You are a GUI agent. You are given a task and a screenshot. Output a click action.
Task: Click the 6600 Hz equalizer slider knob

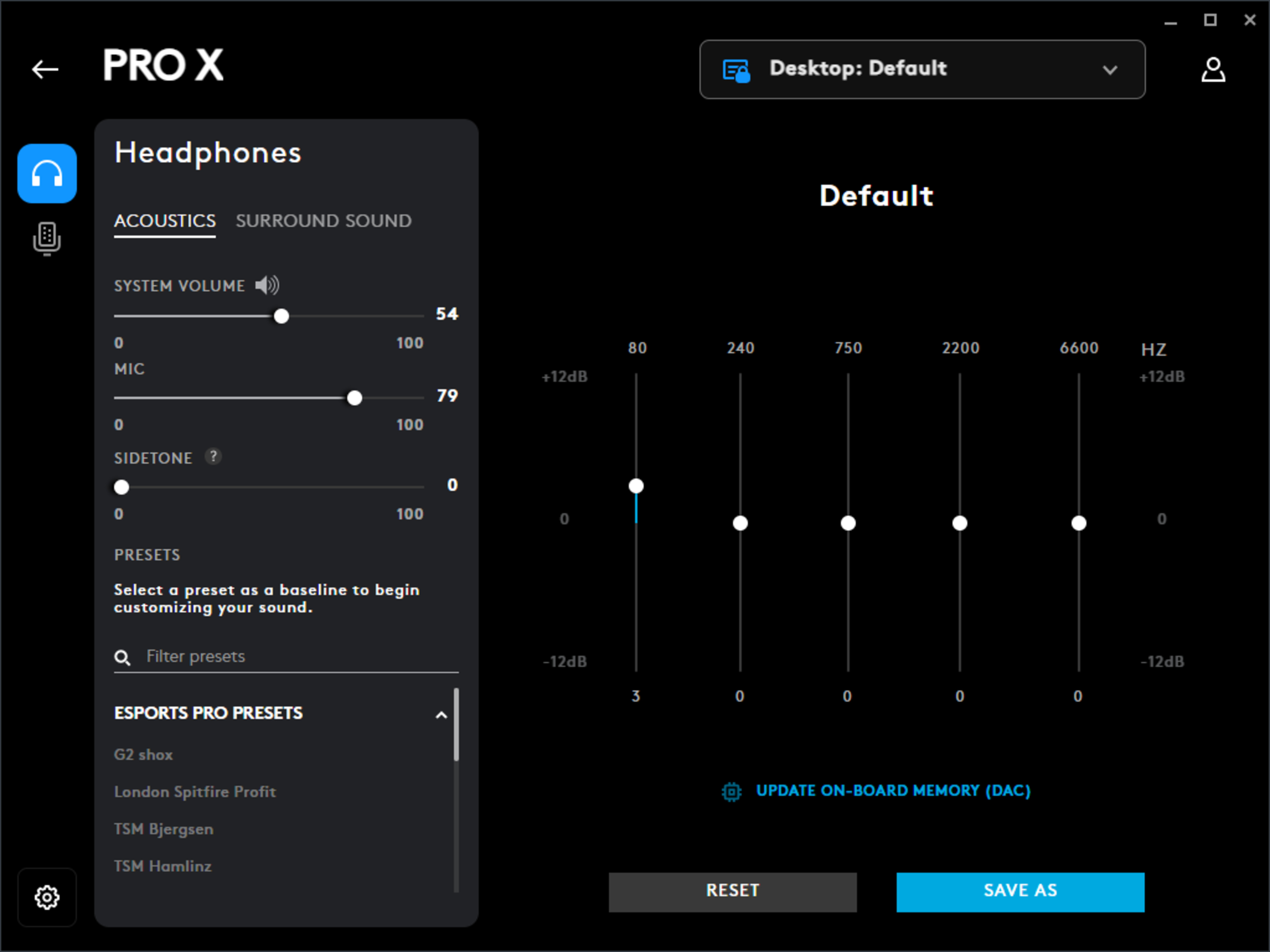(x=1079, y=523)
